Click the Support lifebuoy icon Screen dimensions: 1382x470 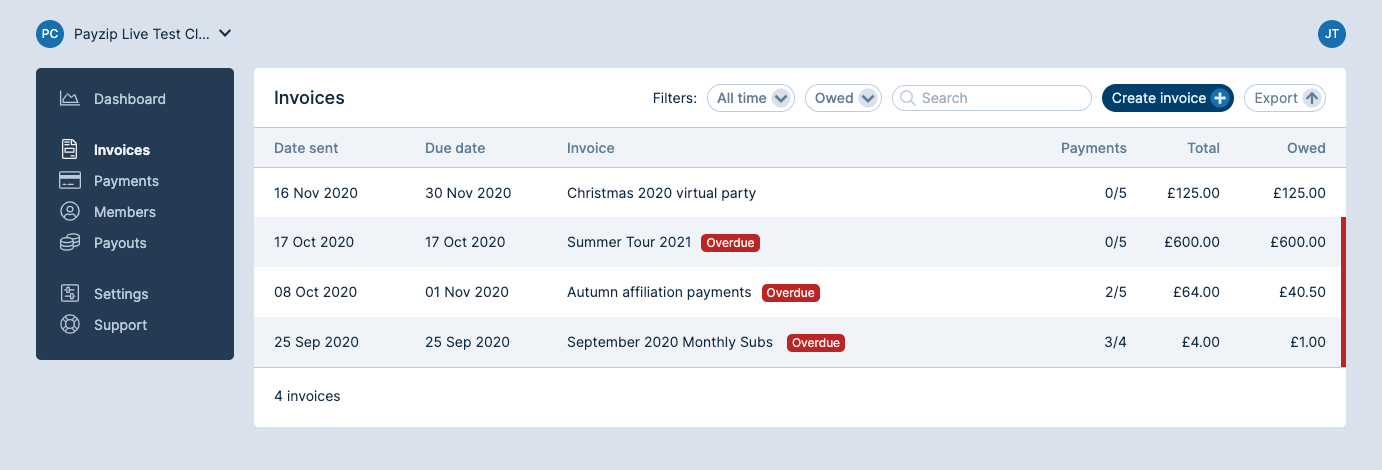point(69,325)
